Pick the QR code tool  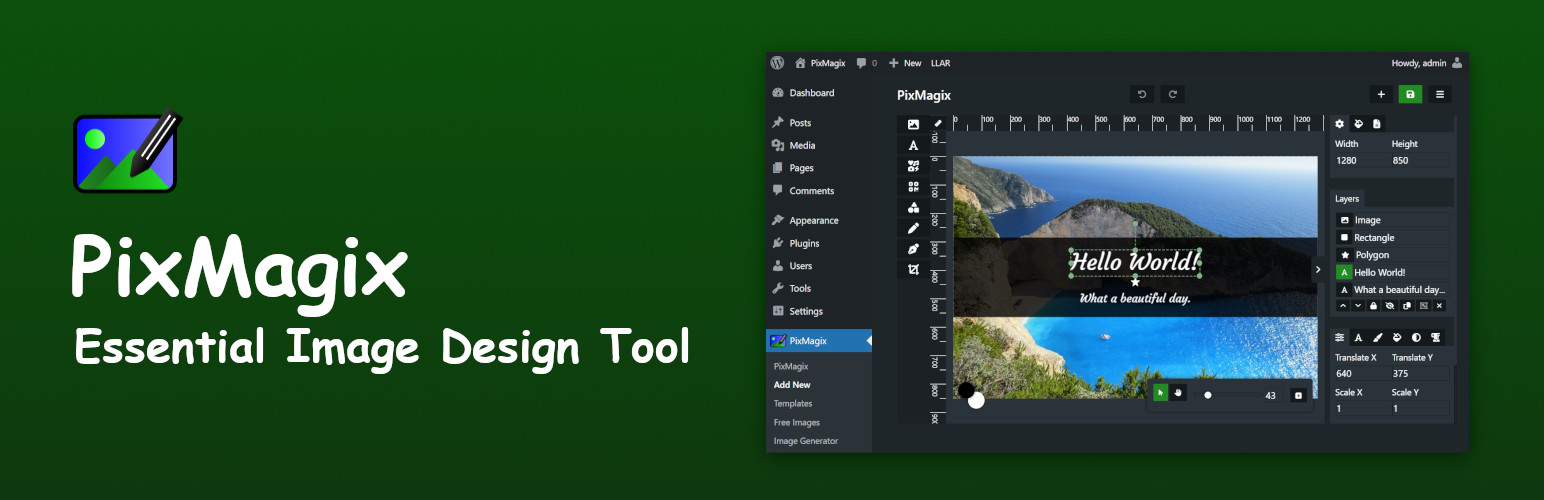click(x=913, y=187)
